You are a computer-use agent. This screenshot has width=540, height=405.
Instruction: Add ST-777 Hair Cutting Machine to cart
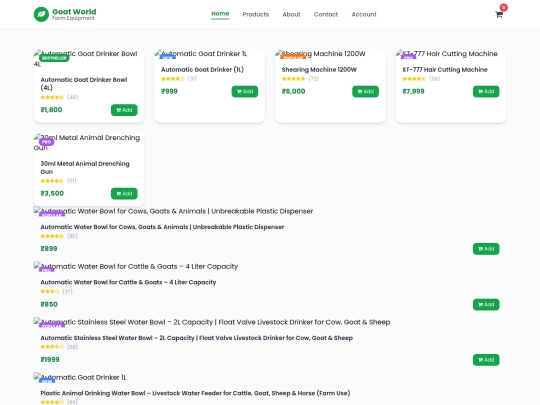click(x=486, y=92)
